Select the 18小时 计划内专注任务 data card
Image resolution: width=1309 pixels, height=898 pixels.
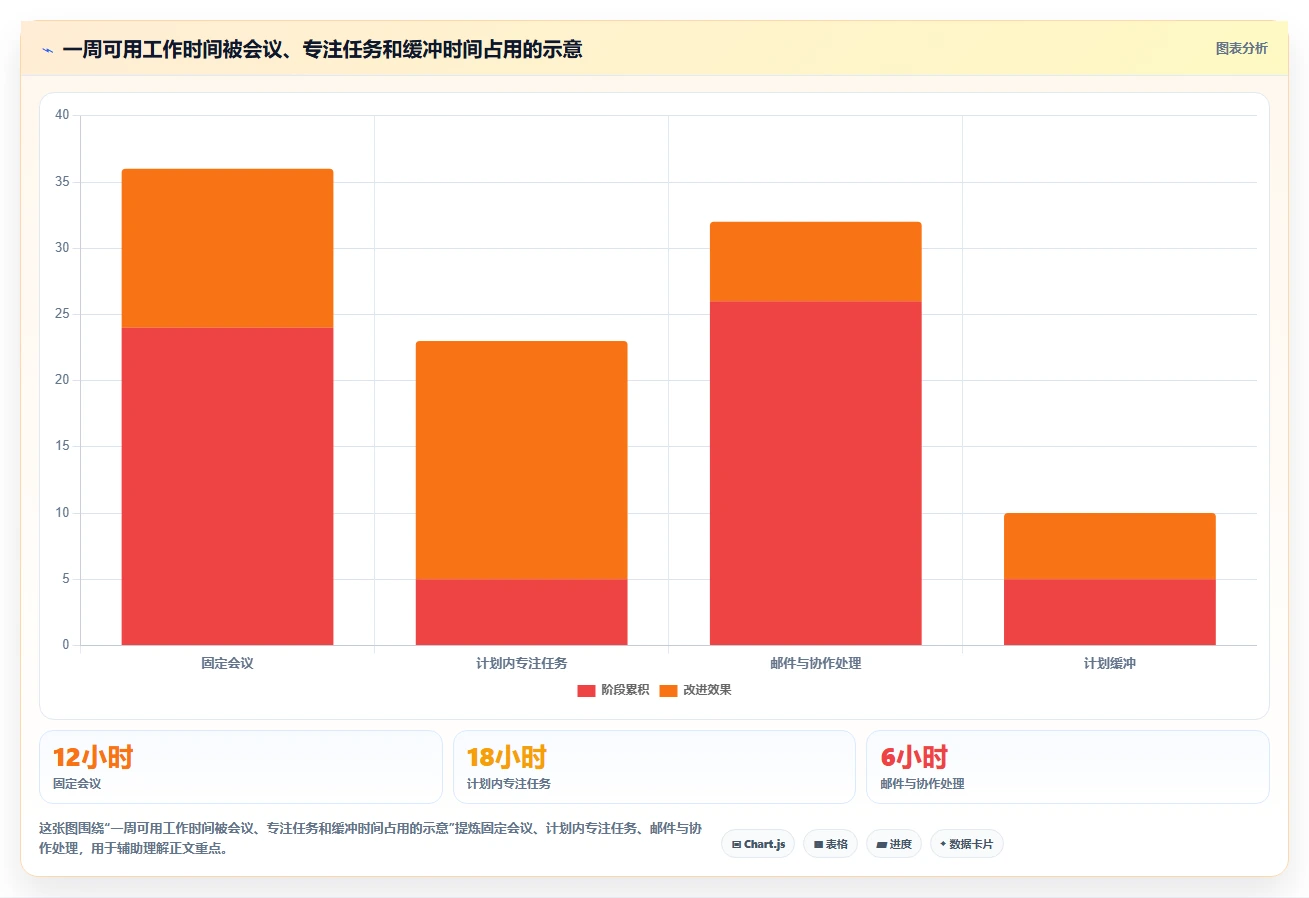[x=654, y=767]
